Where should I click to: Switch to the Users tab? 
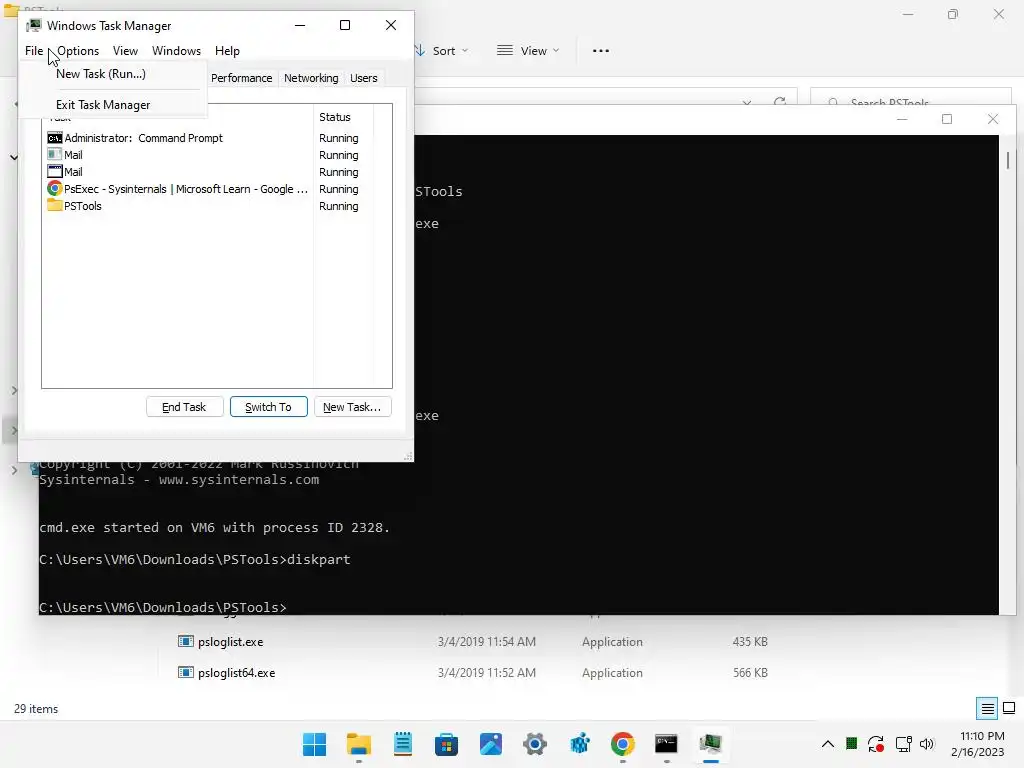coord(364,78)
